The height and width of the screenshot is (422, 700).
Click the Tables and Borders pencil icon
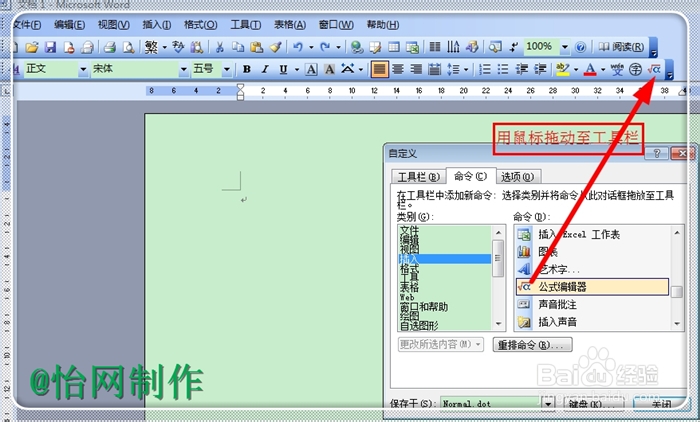375,47
